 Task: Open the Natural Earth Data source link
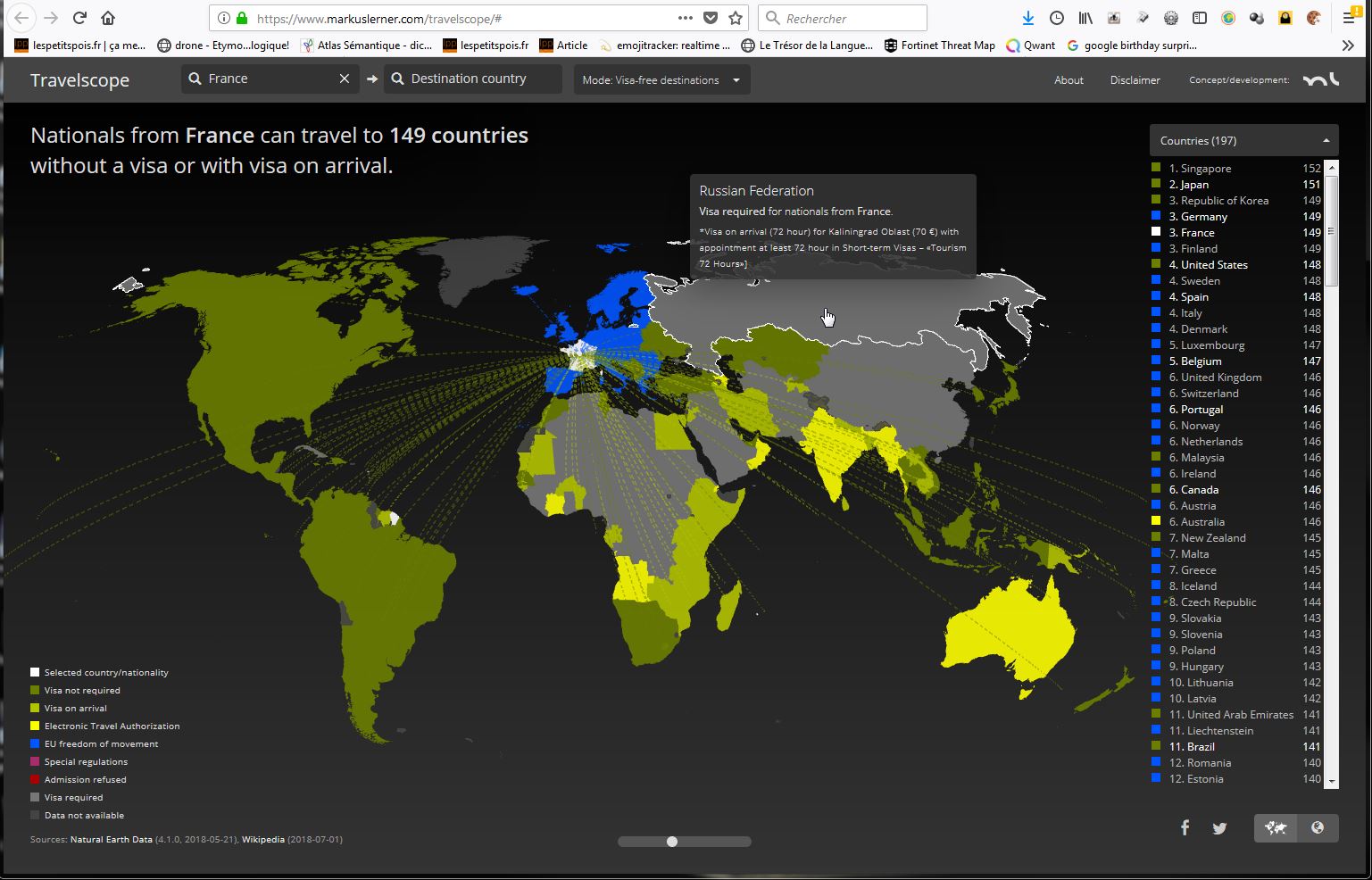(111, 839)
